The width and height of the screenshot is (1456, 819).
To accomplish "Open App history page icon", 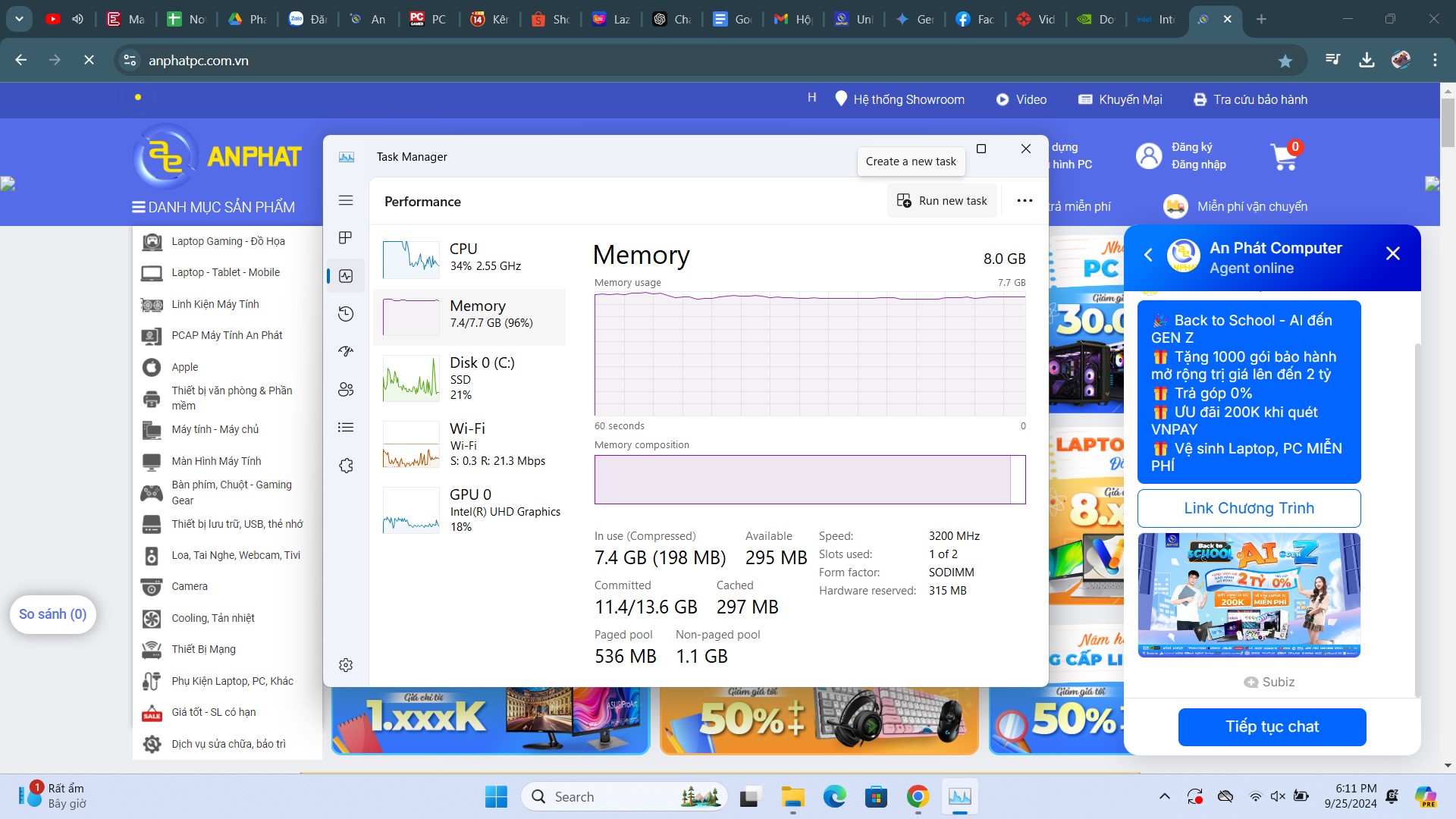I will click(346, 314).
